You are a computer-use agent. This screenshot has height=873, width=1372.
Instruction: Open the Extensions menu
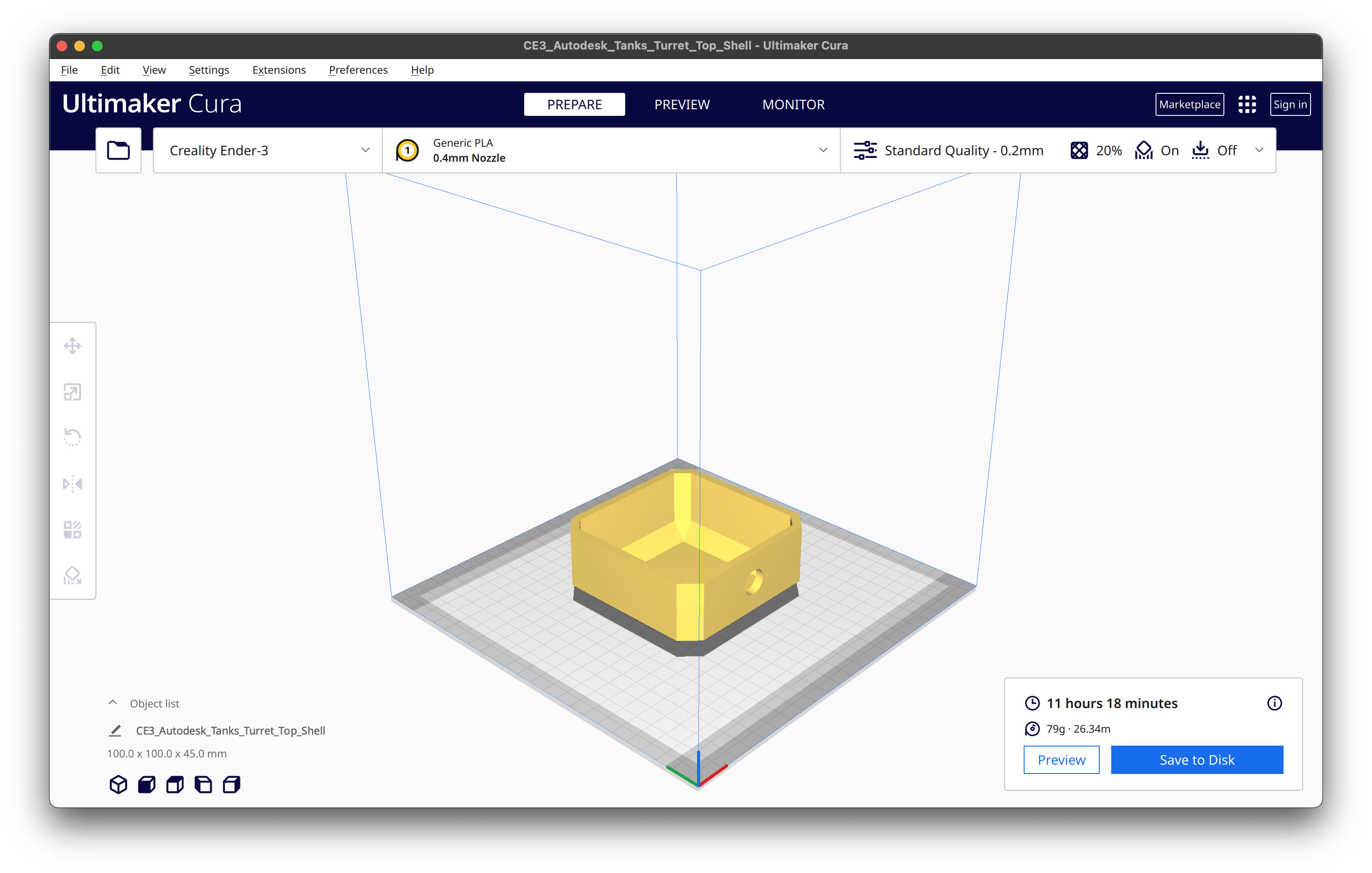pos(278,70)
